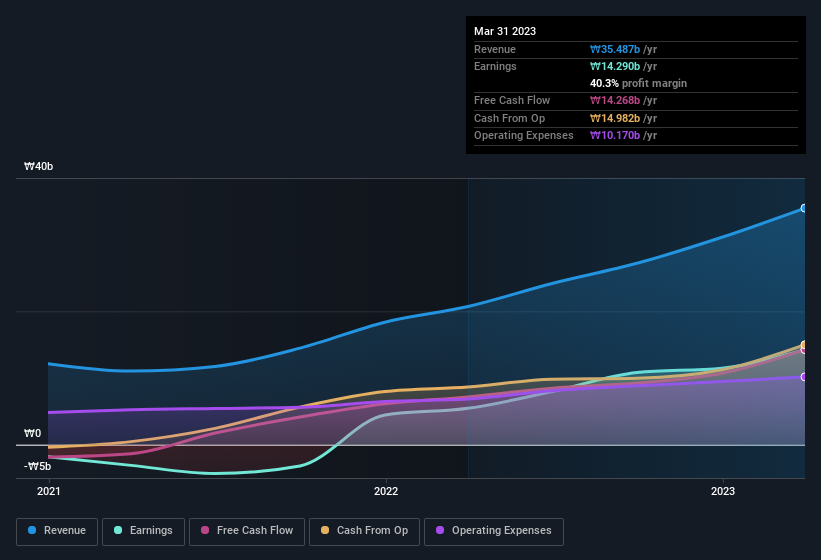The height and width of the screenshot is (560, 821).
Task: Click the Free Cash Flow tooltip label
Action: 512,100
